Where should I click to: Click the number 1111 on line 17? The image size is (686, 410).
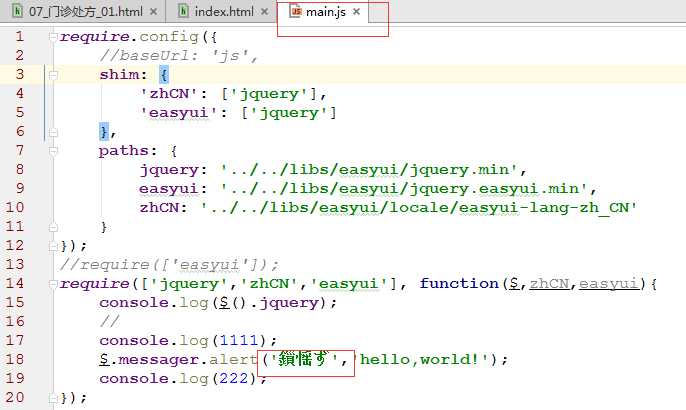239,340
